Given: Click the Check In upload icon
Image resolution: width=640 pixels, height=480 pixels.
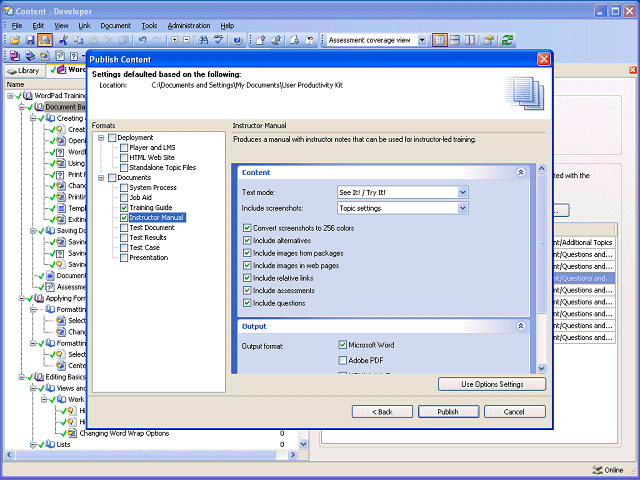Looking at the screenshot, I should pyautogui.click(x=261, y=40).
